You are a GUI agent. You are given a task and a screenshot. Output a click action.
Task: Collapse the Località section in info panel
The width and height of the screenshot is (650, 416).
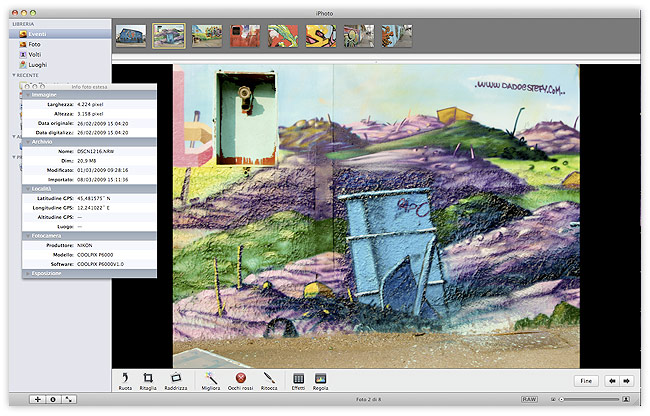28,189
